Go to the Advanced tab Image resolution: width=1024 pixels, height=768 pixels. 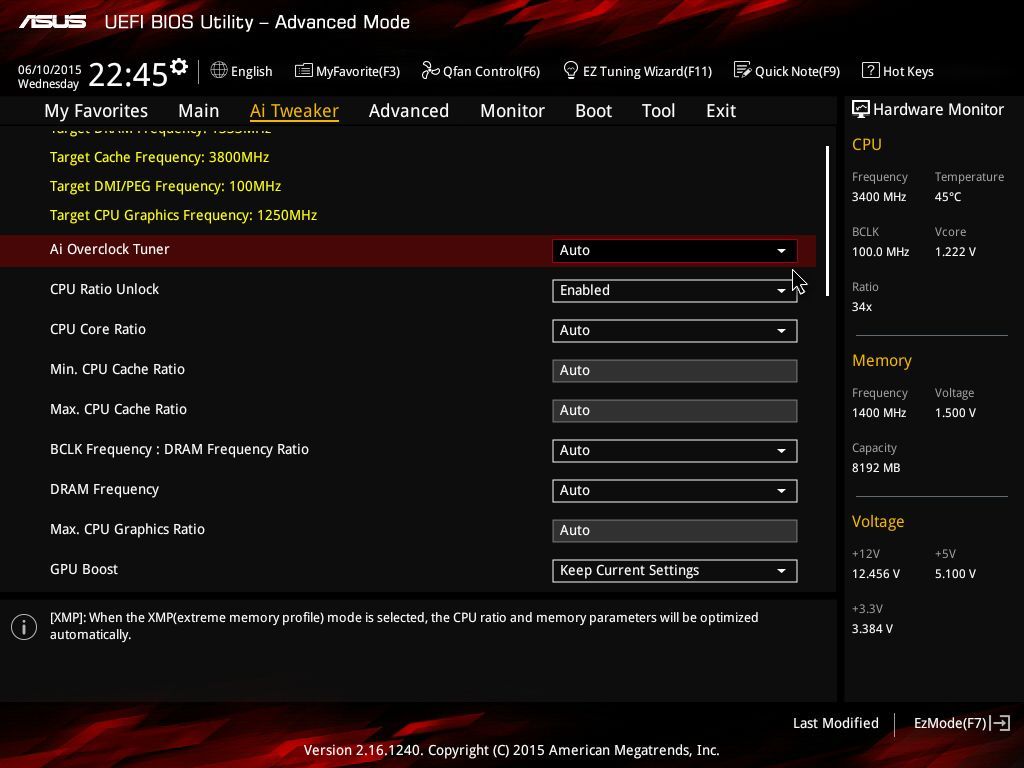tap(409, 111)
